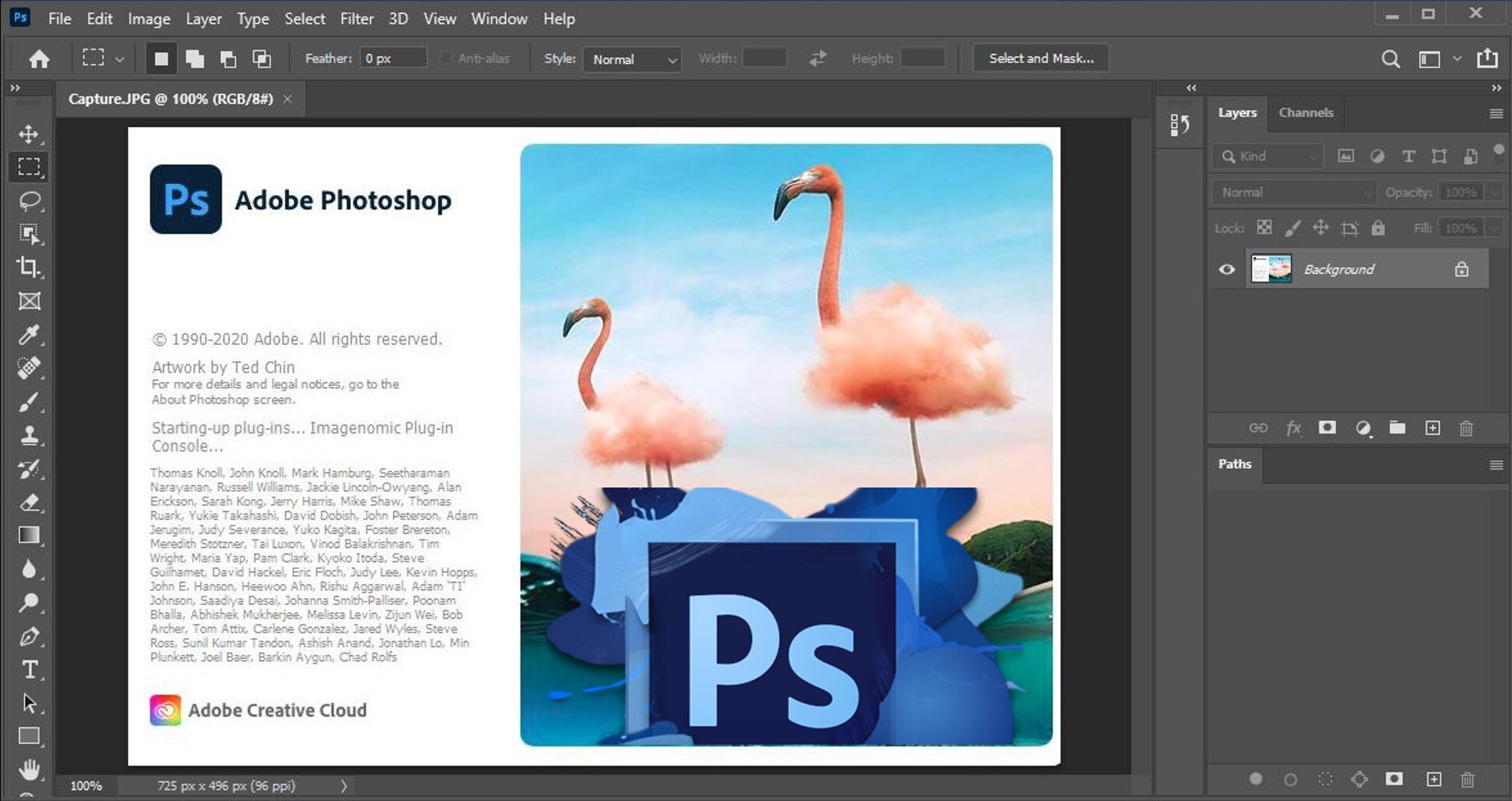Image resolution: width=1512 pixels, height=801 pixels.
Task: Choose Subtract from selection mode
Action: [228, 59]
